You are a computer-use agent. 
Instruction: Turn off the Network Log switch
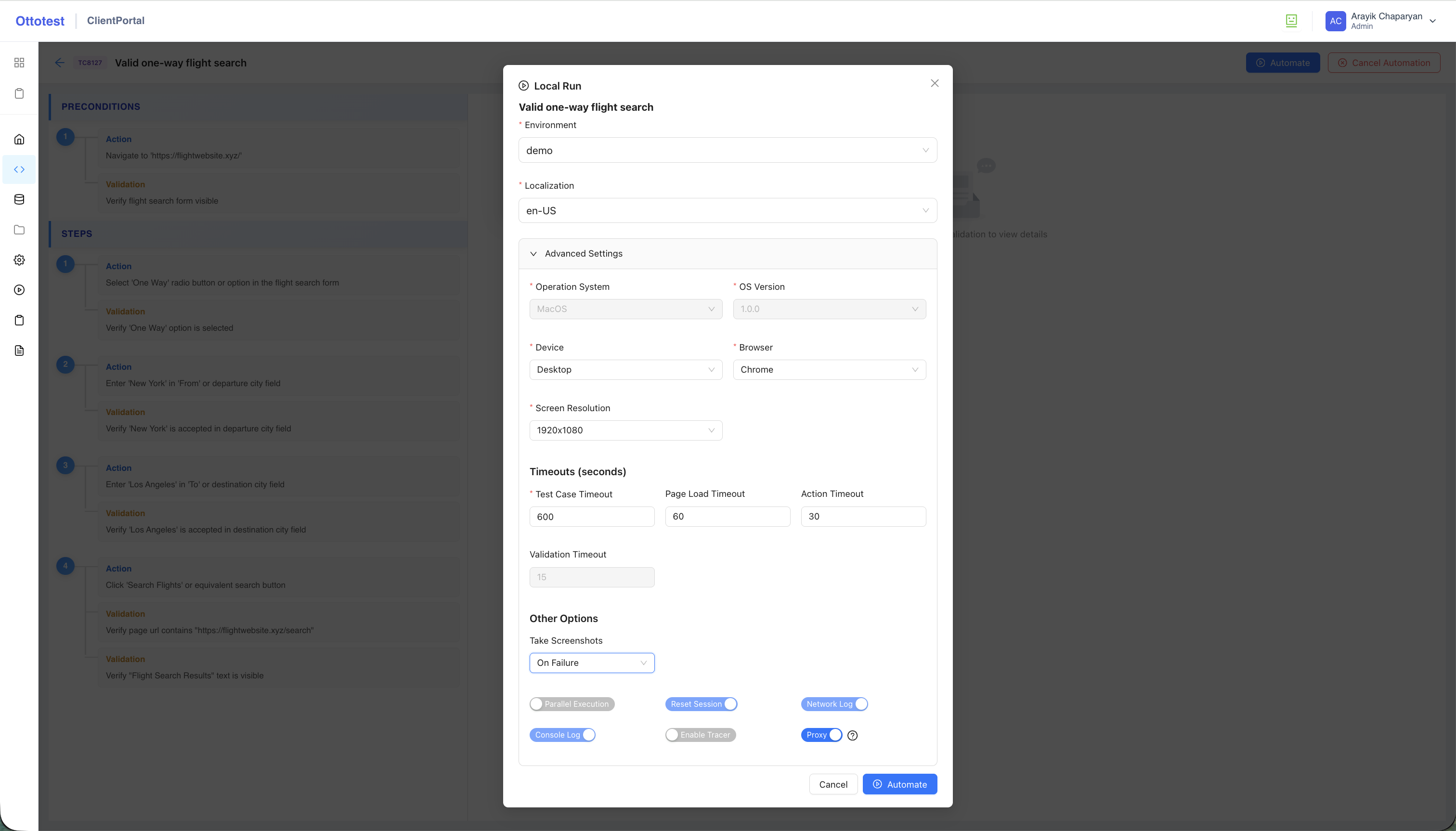(834, 704)
